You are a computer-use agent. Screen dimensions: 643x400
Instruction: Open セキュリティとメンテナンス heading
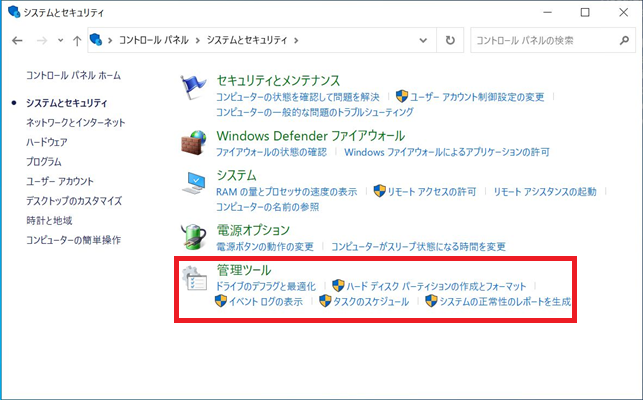click(278, 80)
